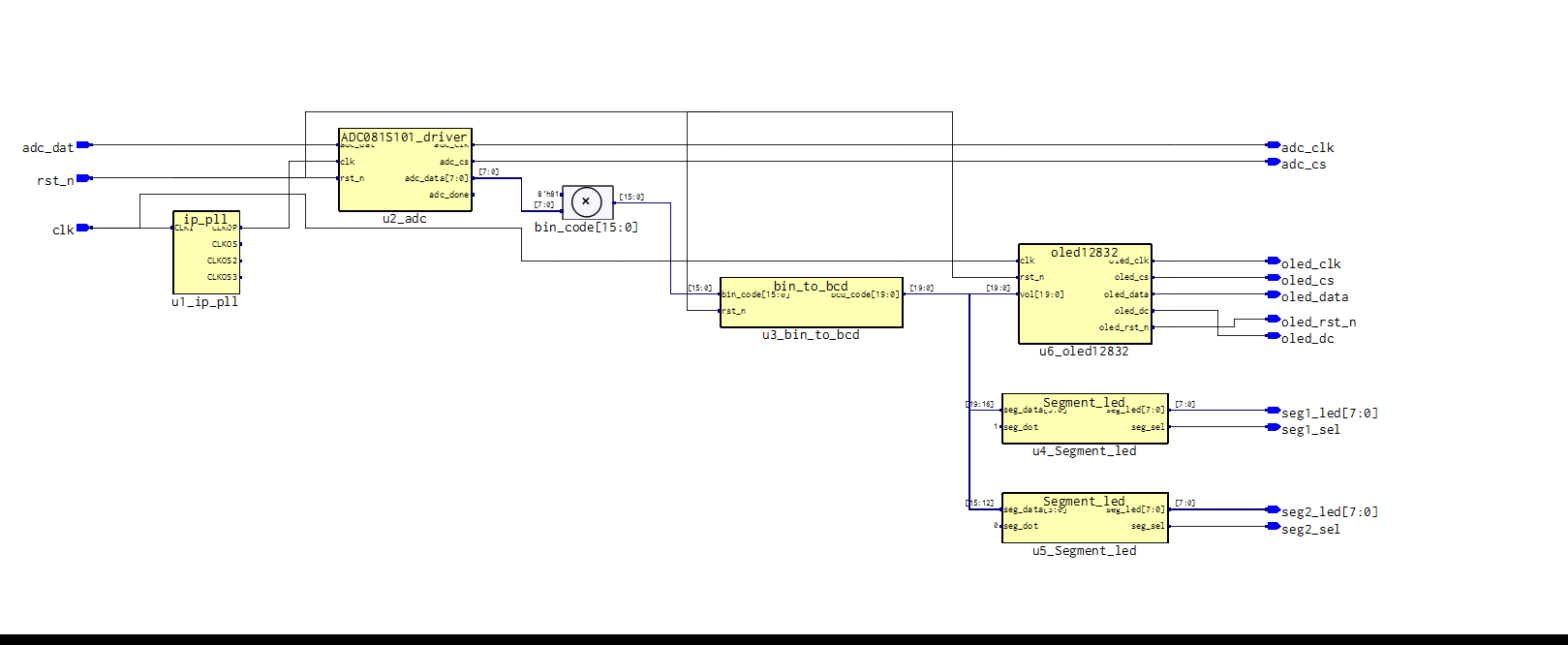The image size is (1568, 645).
Task: Select the u5_Segment_led block
Action: pos(1085,517)
